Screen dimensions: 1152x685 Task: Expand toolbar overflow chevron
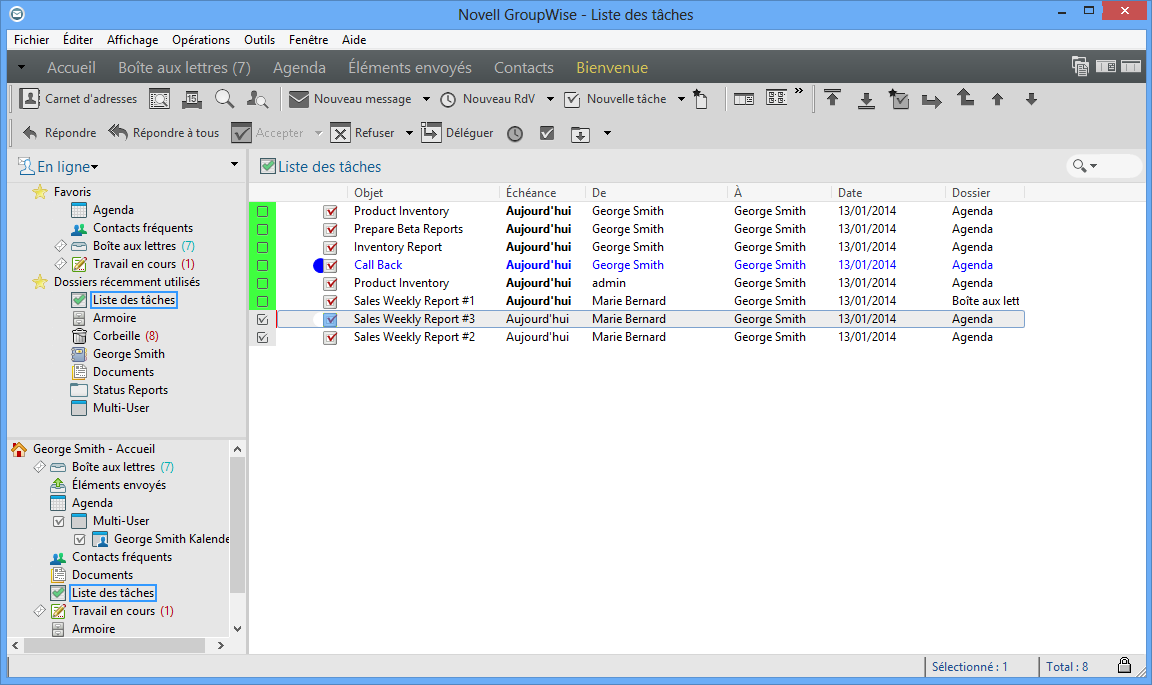799,91
